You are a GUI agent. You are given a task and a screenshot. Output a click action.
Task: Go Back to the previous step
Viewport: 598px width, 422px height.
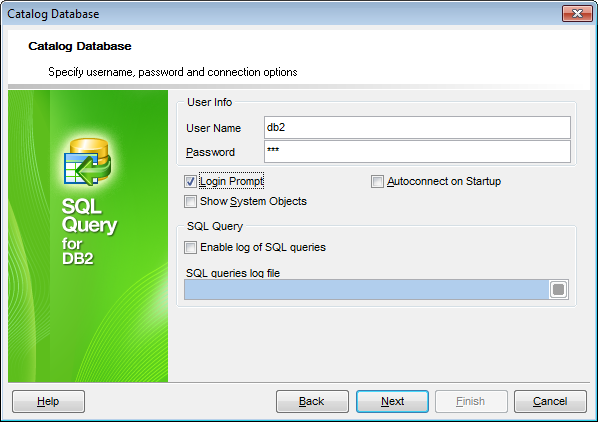pyautogui.click(x=312, y=401)
